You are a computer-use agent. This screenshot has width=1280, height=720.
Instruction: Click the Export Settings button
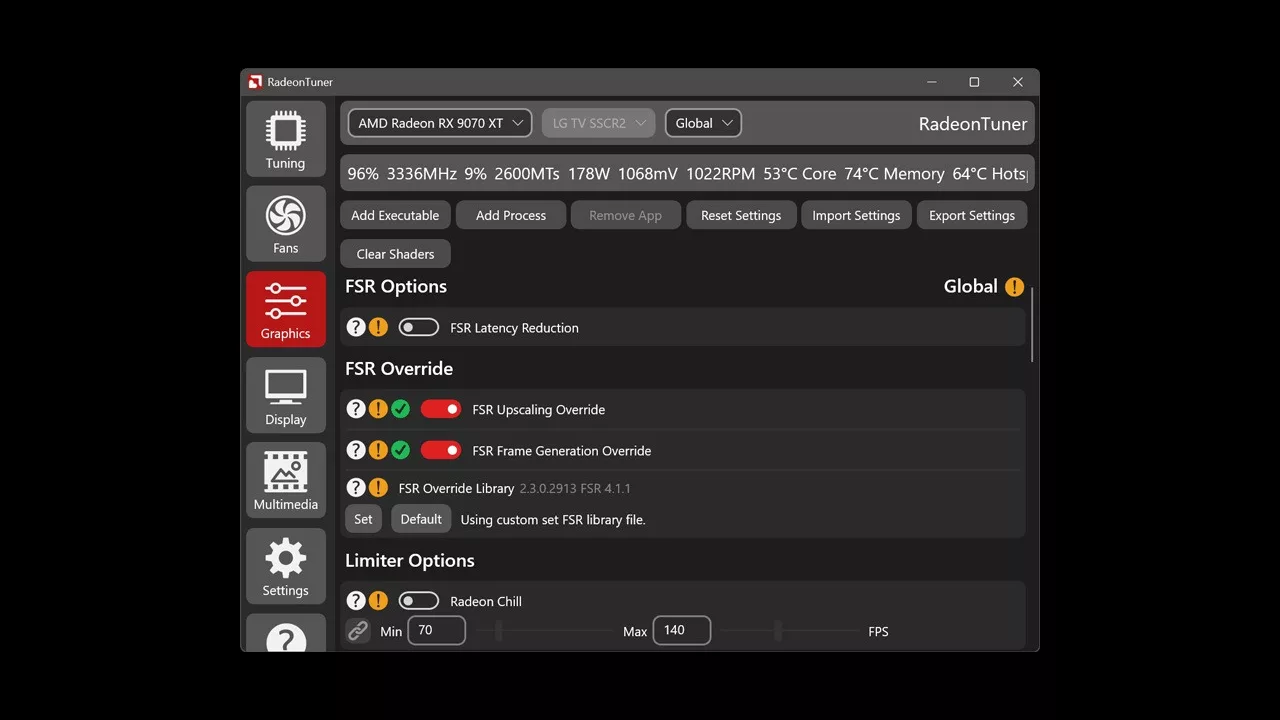[972, 215]
